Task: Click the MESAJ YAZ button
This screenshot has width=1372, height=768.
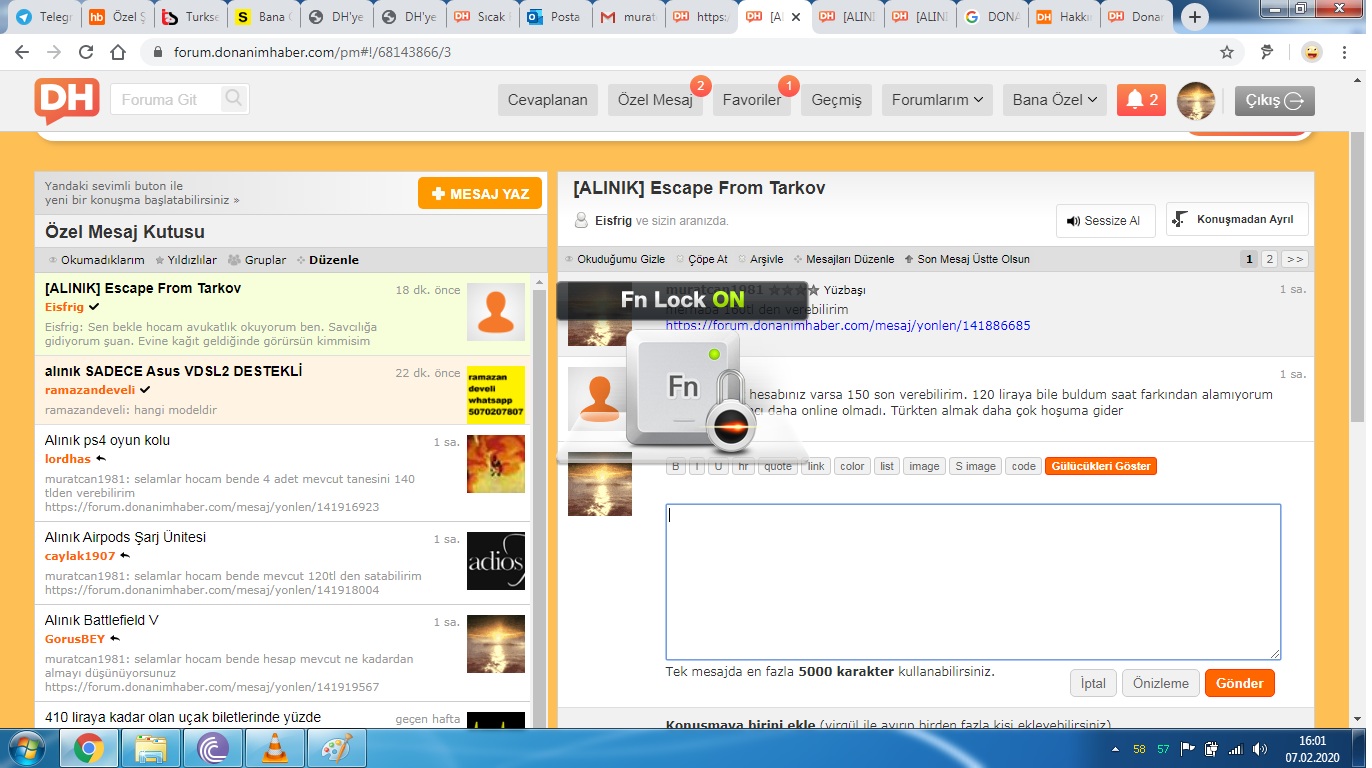Action: tap(480, 193)
